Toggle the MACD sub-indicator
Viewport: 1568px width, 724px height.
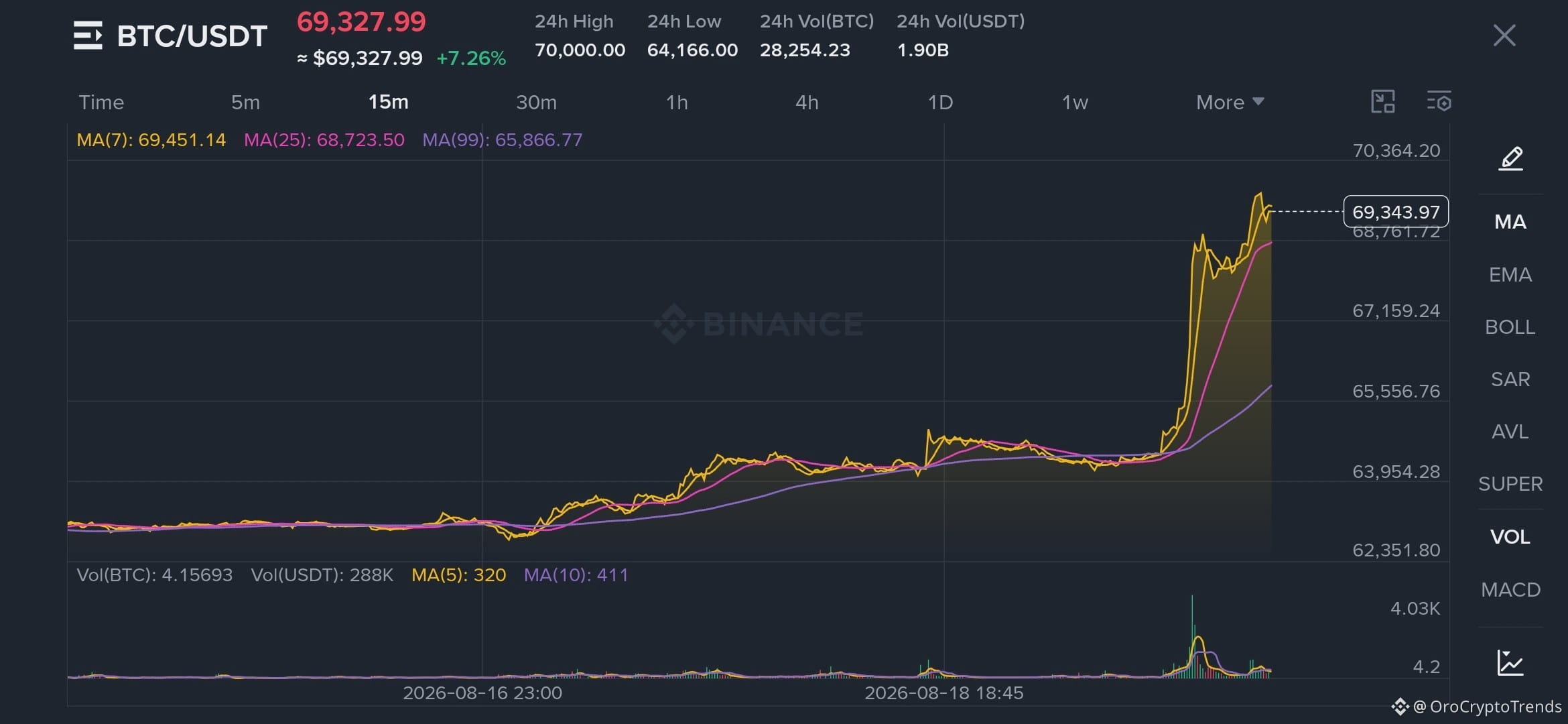coord(1510,590)
